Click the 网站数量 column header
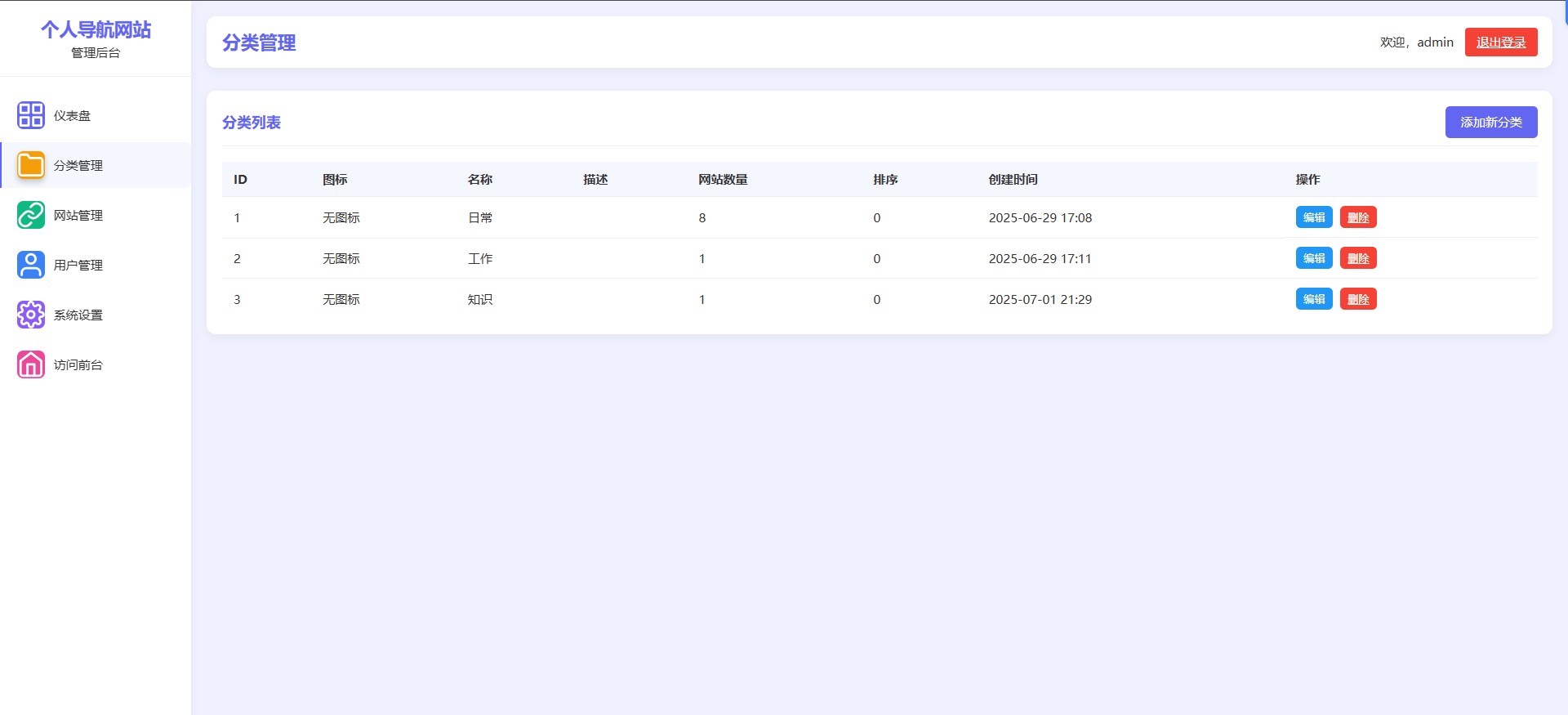 click(723, 180)
